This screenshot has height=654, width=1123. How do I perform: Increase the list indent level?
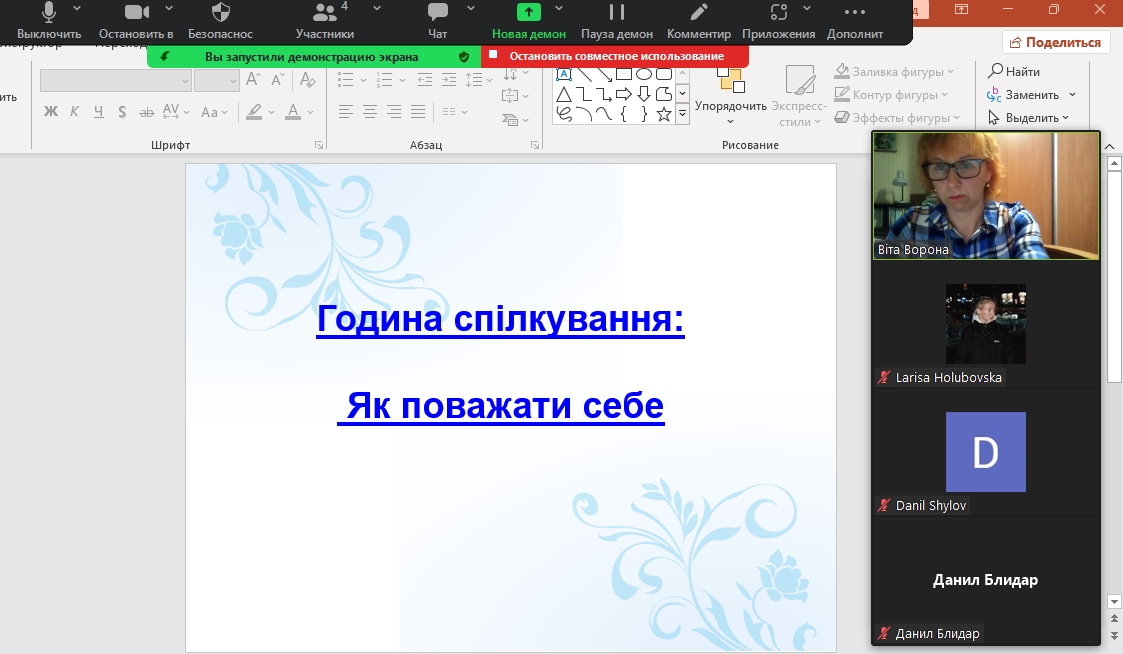coord(449,80)
